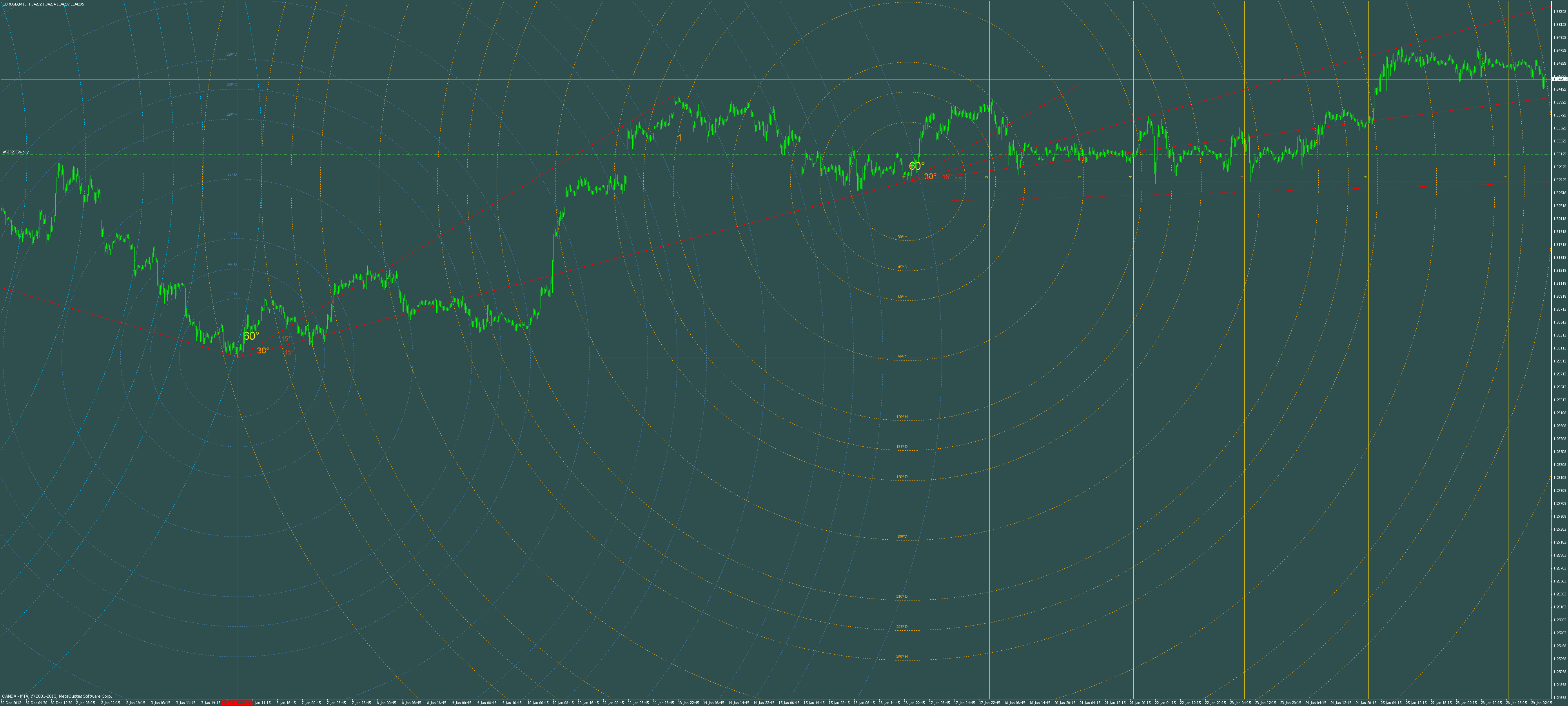Select the orange number 1 label near 13 Jan
This screenshot has height=706, width=1568.
point(679,138)
